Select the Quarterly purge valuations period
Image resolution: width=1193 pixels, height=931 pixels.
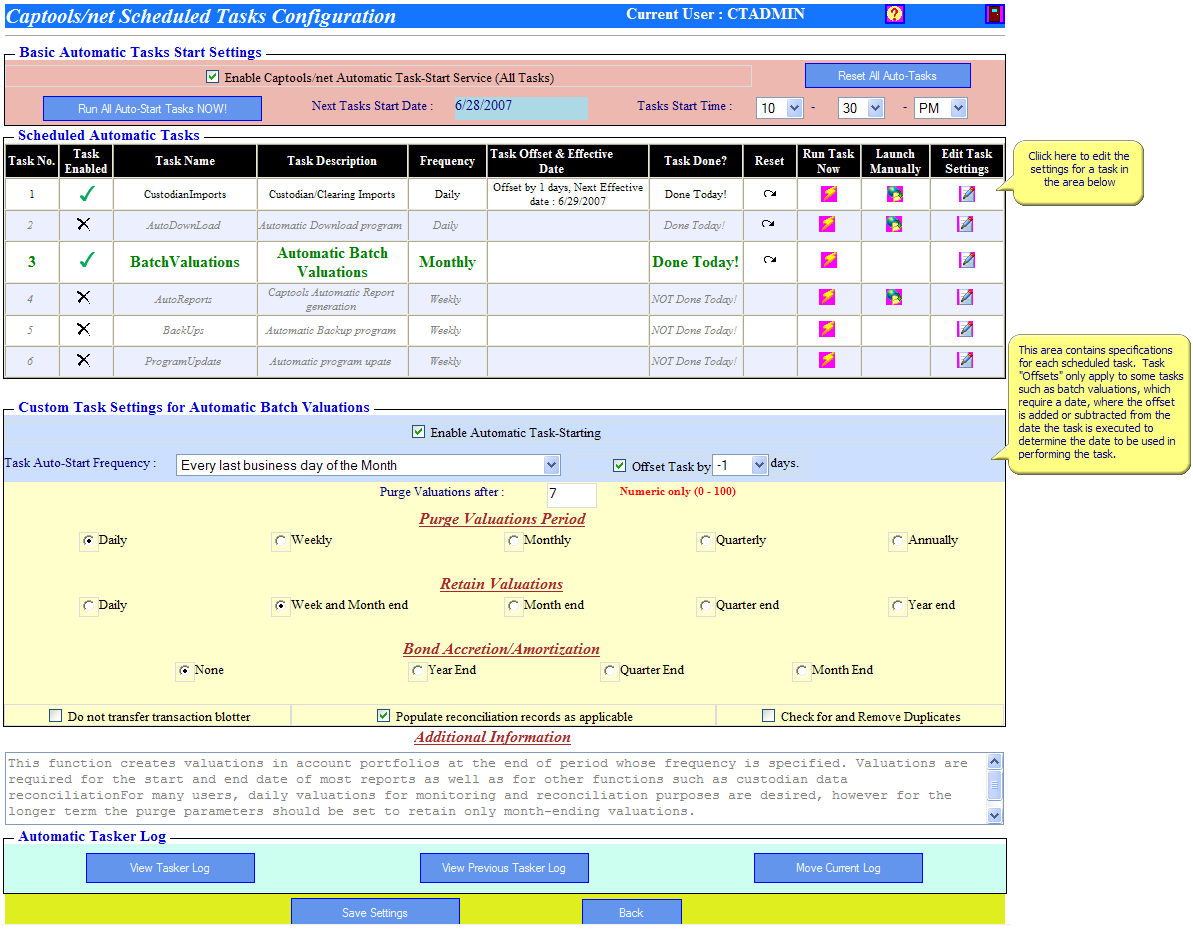[705, 540]
